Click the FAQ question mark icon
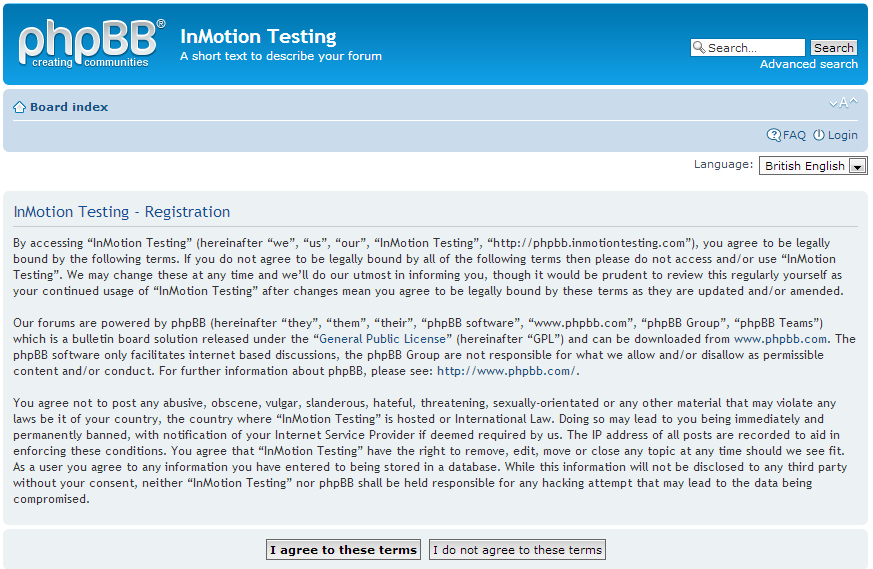 pos(773,135)
